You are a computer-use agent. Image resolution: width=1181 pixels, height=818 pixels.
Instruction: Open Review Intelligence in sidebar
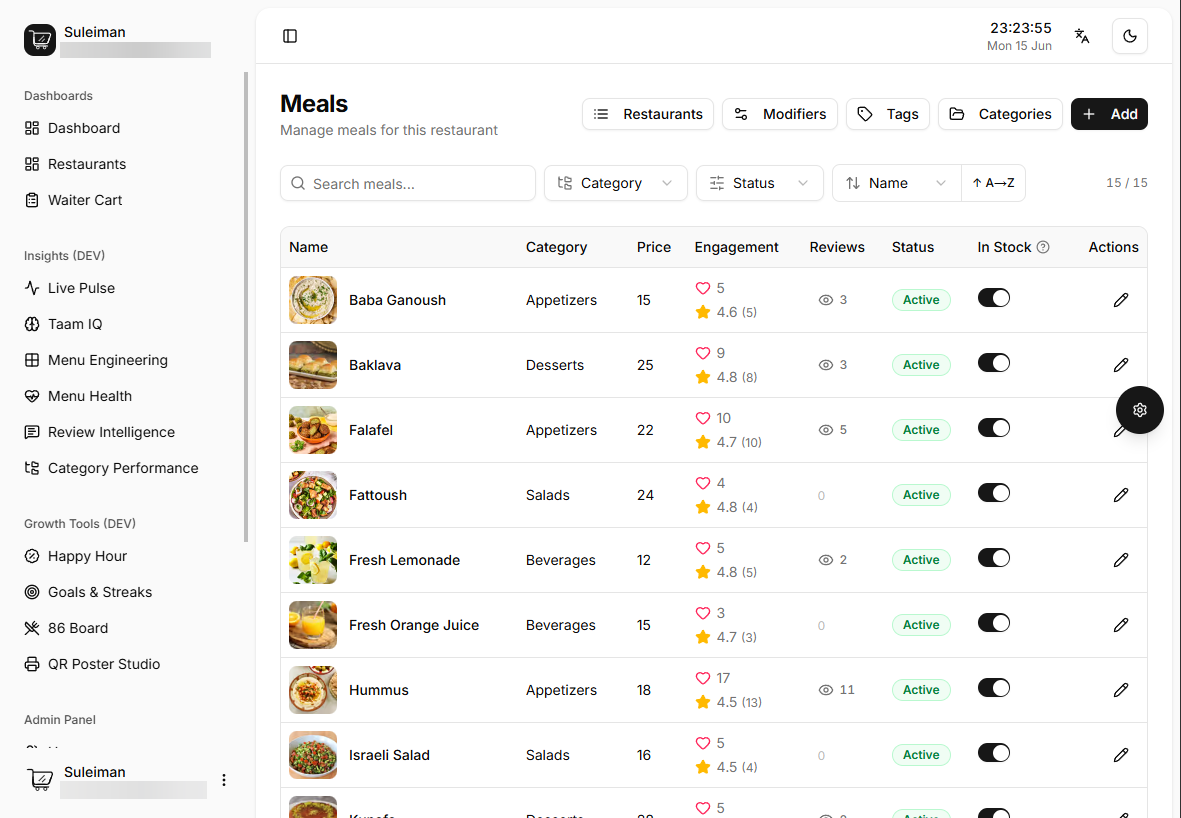99,432
